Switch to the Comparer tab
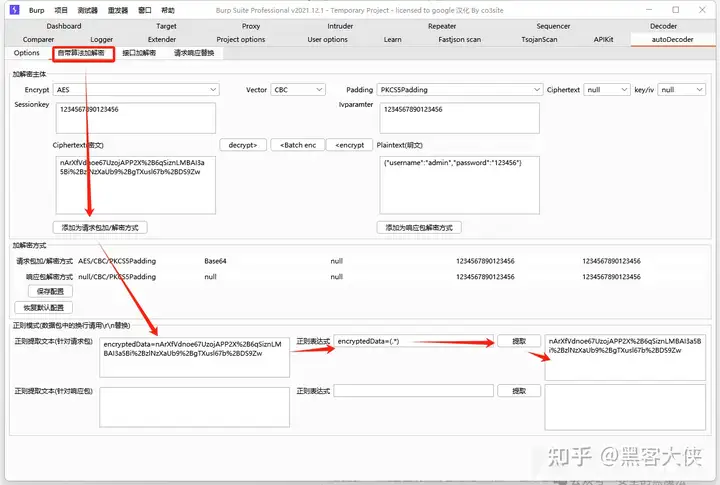Screen dimensions: 720x485 click(x=39, y=39)
